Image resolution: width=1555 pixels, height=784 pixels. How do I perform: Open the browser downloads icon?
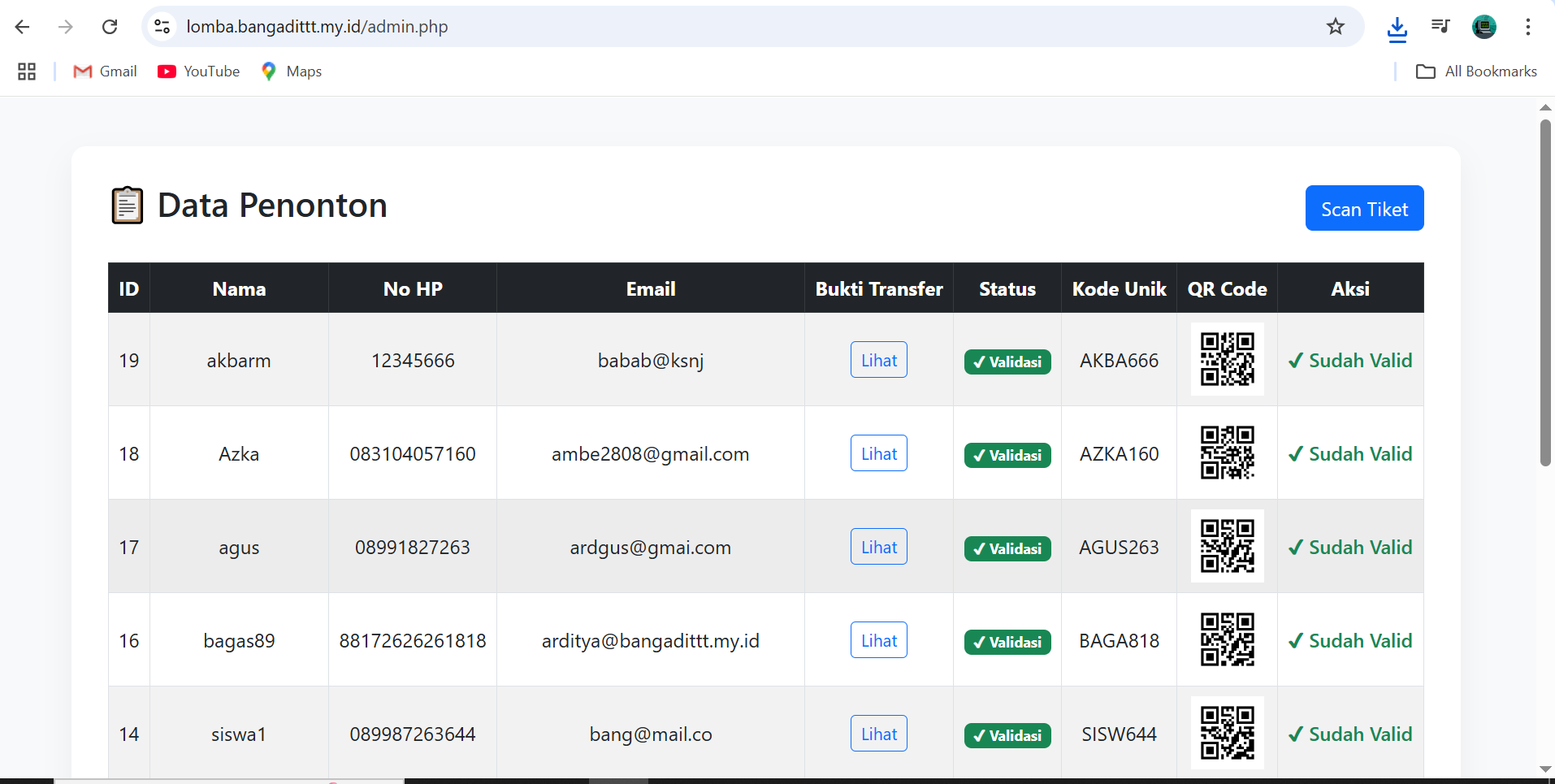click(1397, 28)
